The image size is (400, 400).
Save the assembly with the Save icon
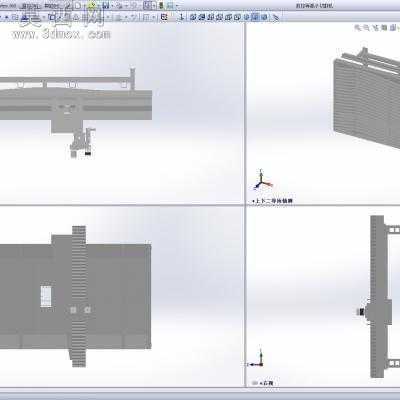105,5
